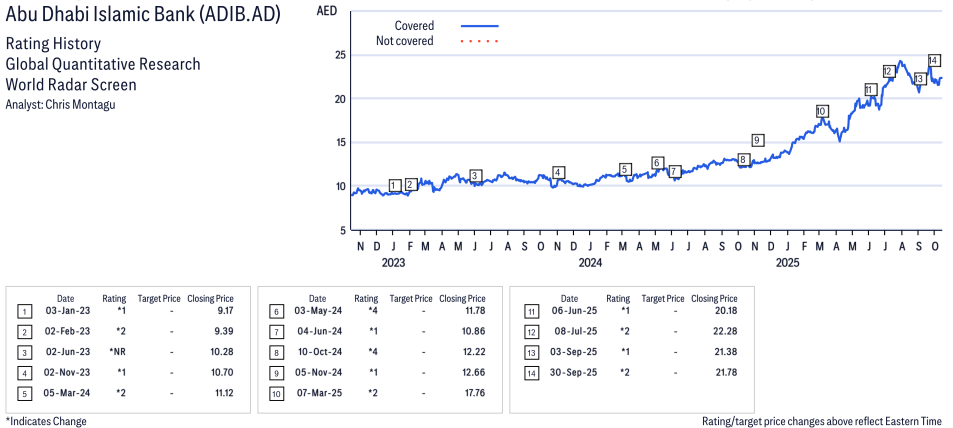This screenshot has height=428, width=953.
Task: Click the blue Covered legend line
Action: 479,26
